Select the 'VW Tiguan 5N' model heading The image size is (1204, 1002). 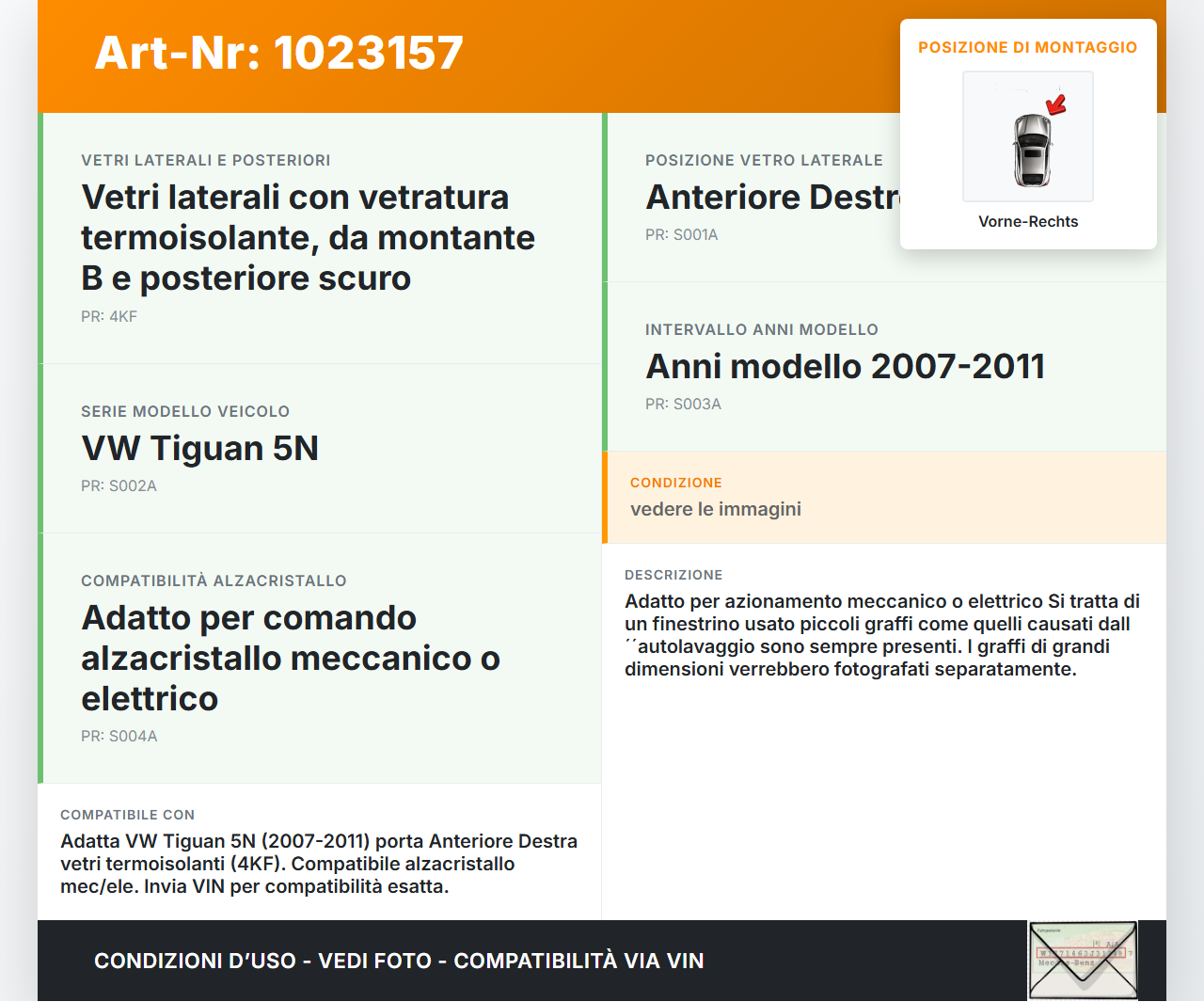pos(199,449)
